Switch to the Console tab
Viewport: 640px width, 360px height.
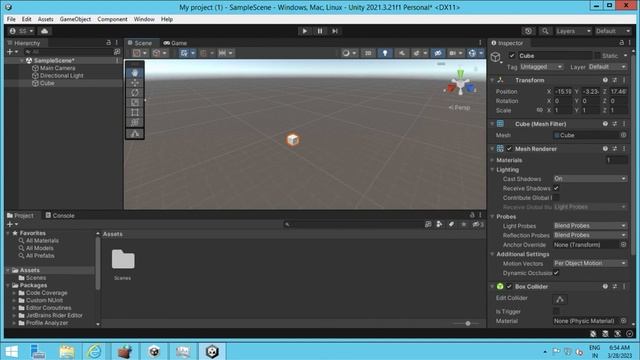click(60, 216)
